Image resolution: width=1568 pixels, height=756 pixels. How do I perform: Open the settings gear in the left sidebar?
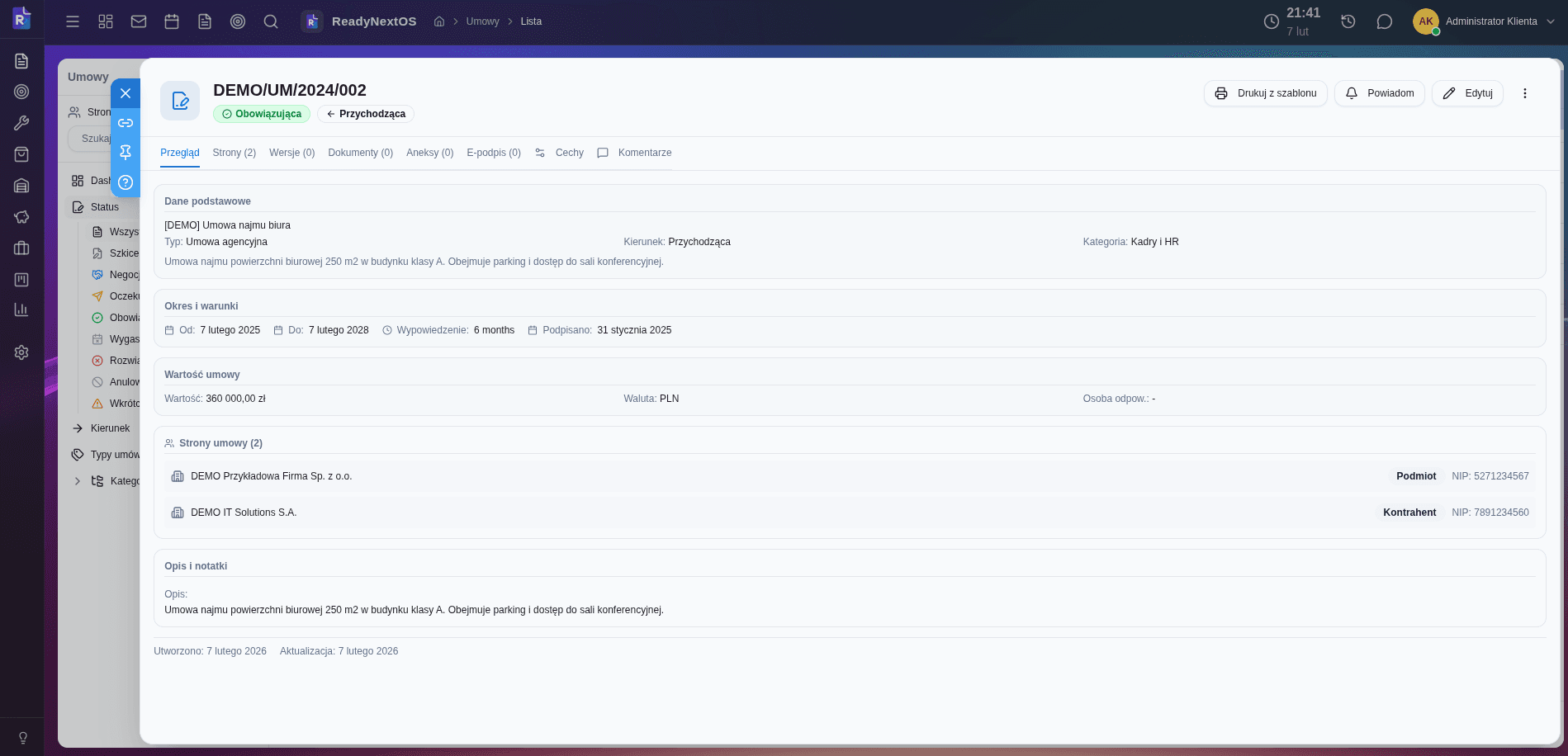21,352
